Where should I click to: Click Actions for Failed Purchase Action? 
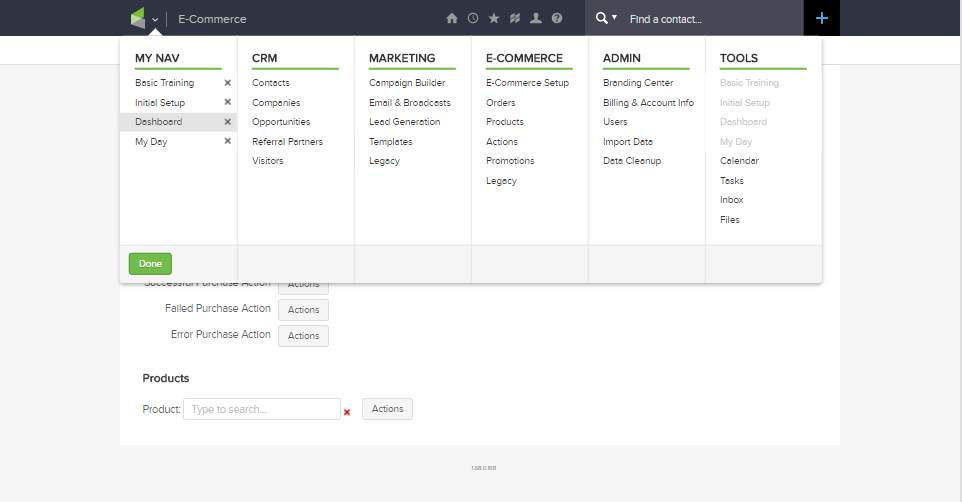[304, 310]
